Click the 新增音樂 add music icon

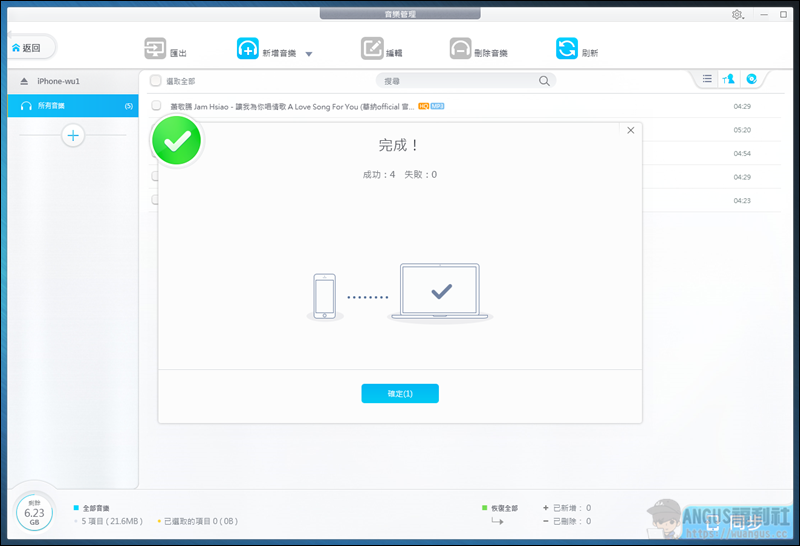click(248, 49)
